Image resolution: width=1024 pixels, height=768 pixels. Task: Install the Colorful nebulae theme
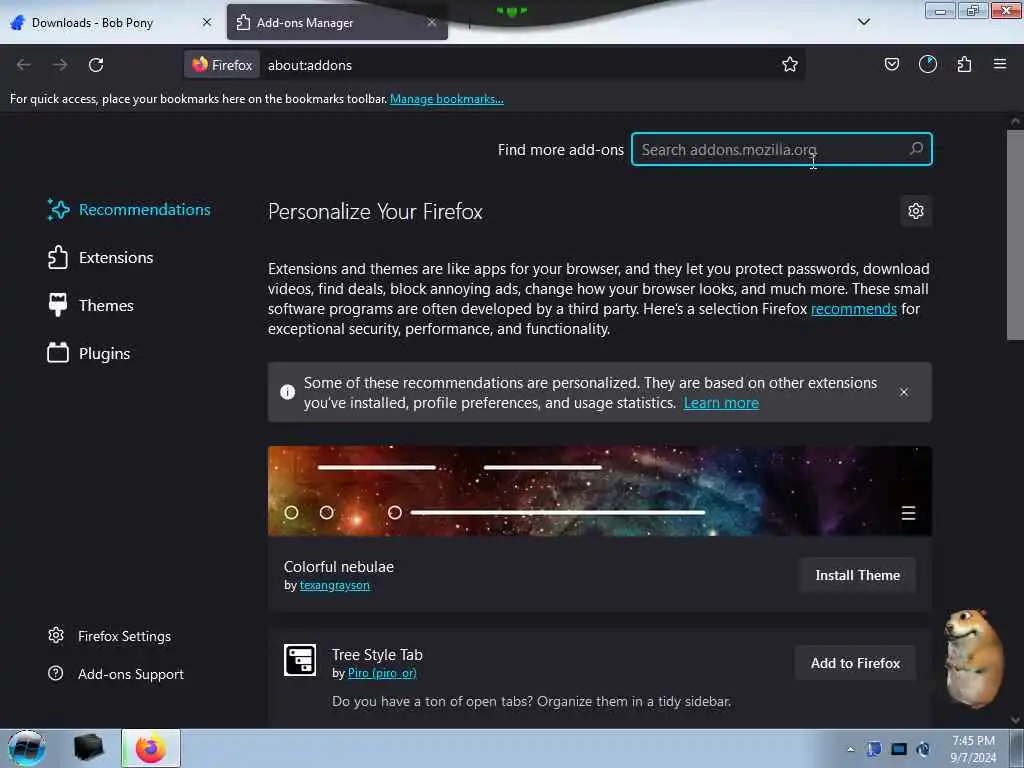(857, 575)
